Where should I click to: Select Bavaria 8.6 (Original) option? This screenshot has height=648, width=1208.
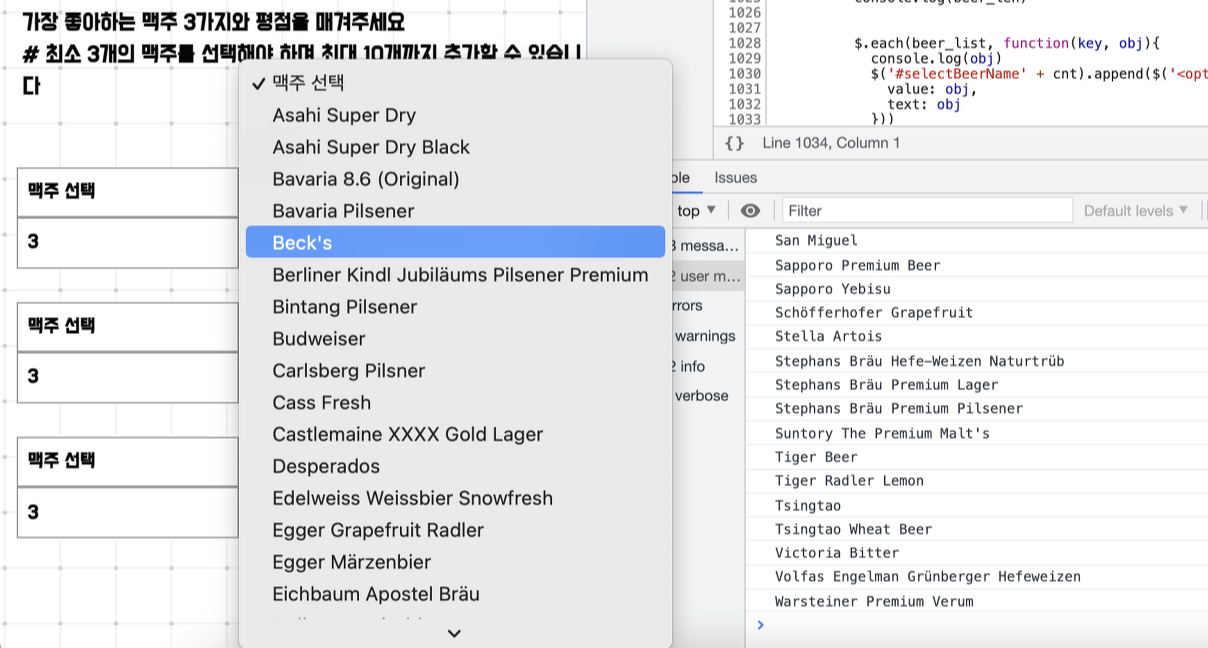tap(455, 179)
